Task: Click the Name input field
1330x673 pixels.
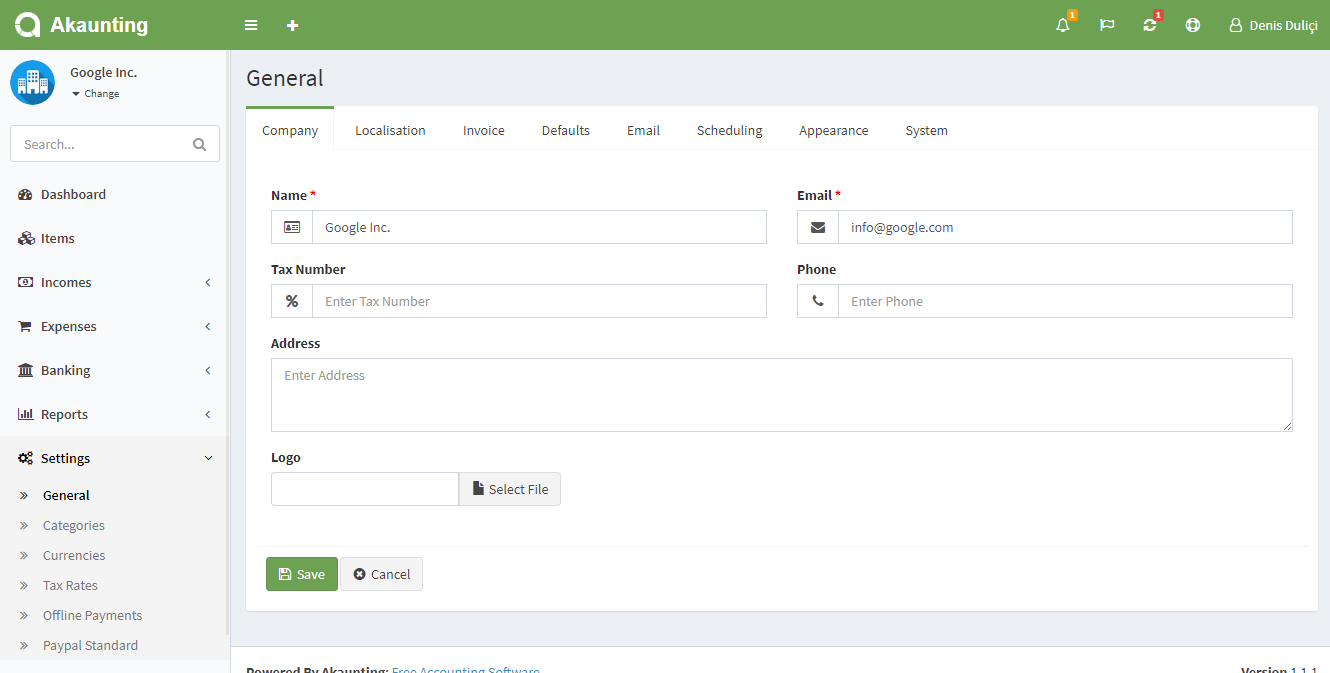Action: 539,227
